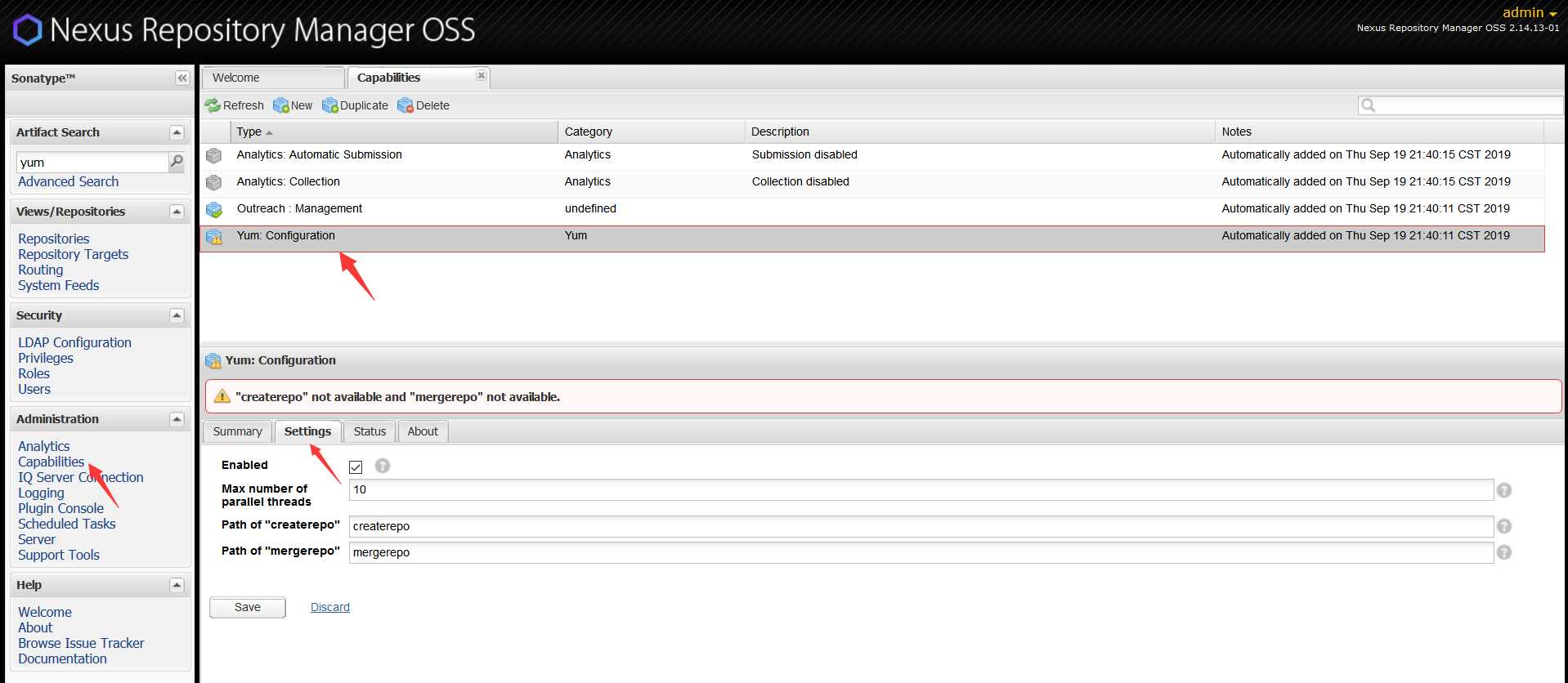1568x683 pixels.
Task: Click the Category column header
Action: pos(652,132)
